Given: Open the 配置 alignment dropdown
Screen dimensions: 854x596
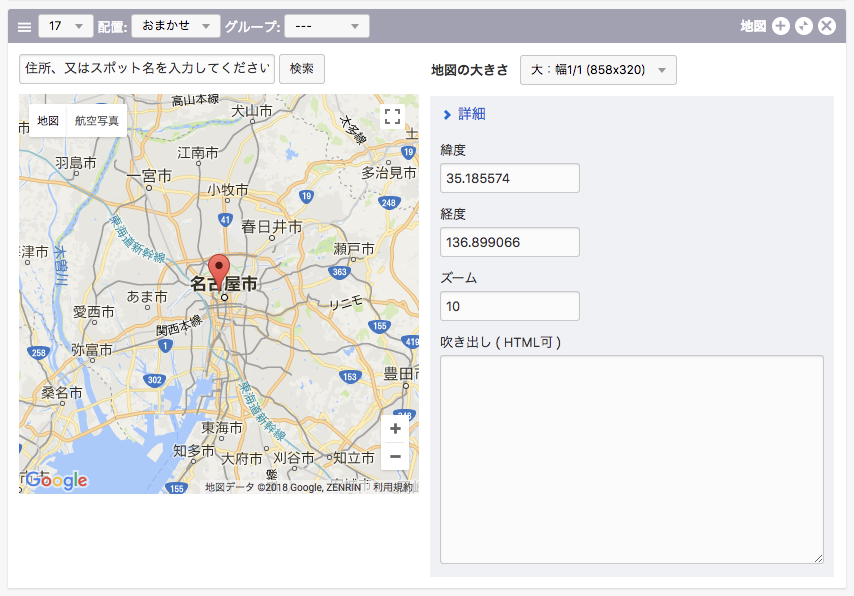Looking at the screenshot, I should click(x=175, y=27).
